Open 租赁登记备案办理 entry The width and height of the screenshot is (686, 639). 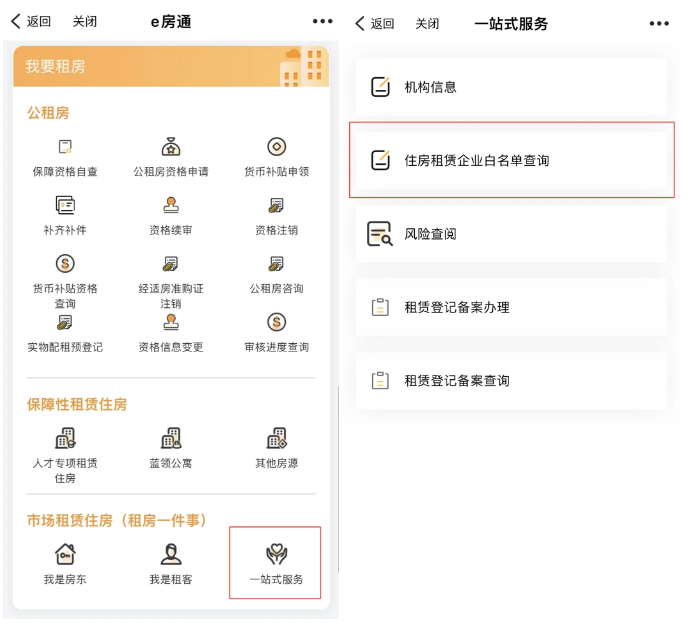pos(508,307)
